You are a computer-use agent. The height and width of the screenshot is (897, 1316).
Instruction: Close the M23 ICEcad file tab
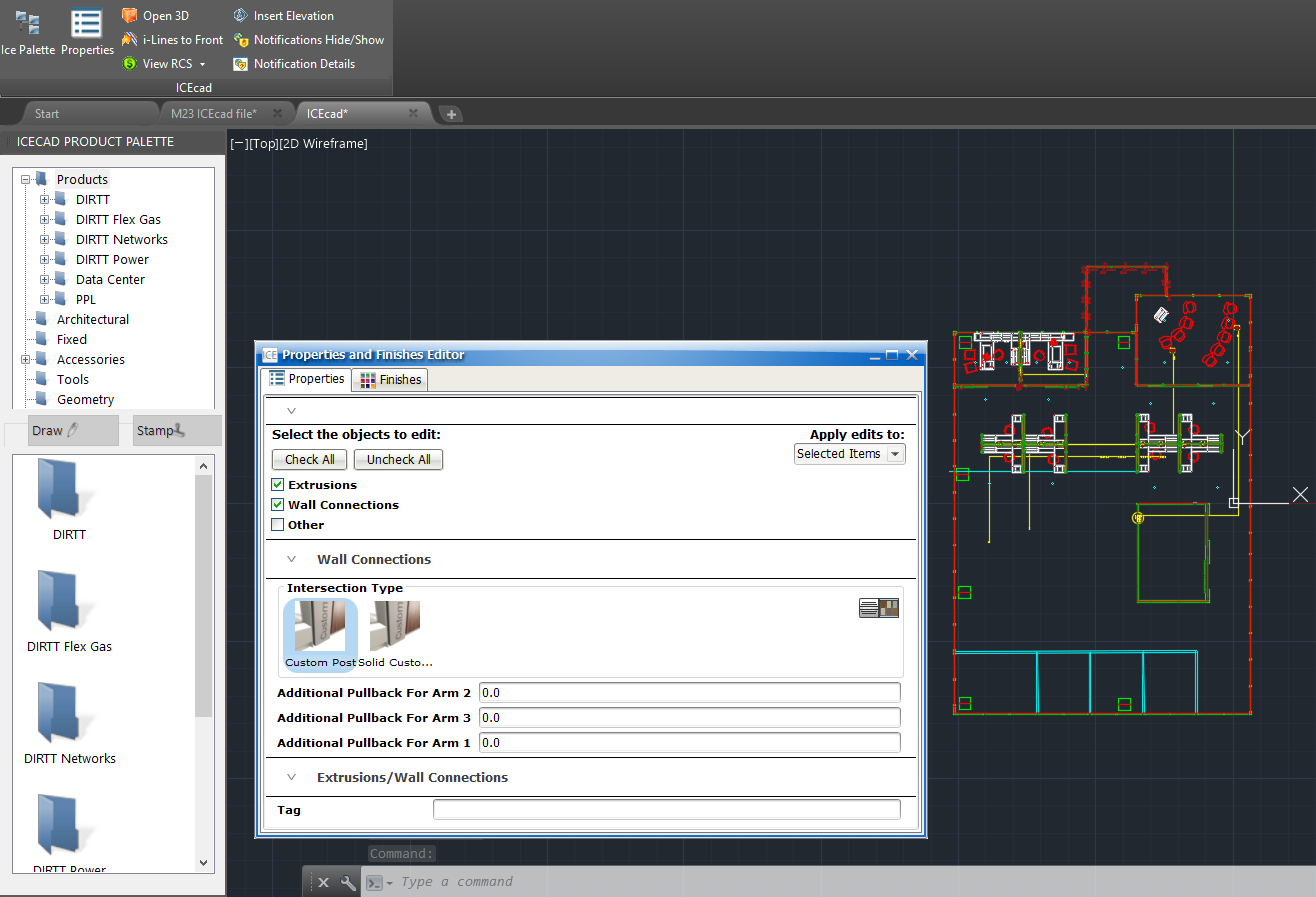(x=278, y=114)
